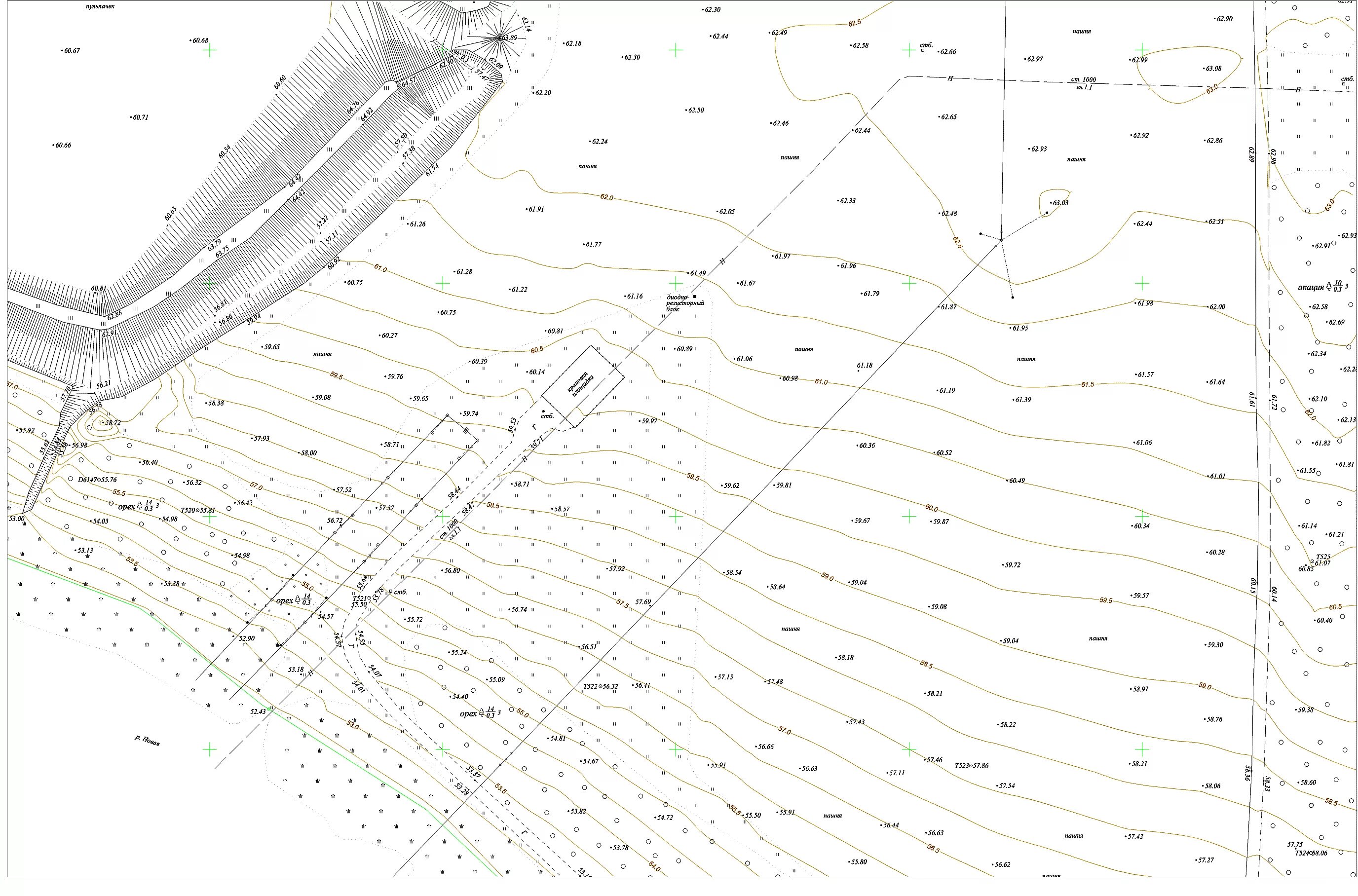The height and width of the screenshot is (896, 1358).
Task: Select the 61.01 spot height
Action: click(1217, 476)
